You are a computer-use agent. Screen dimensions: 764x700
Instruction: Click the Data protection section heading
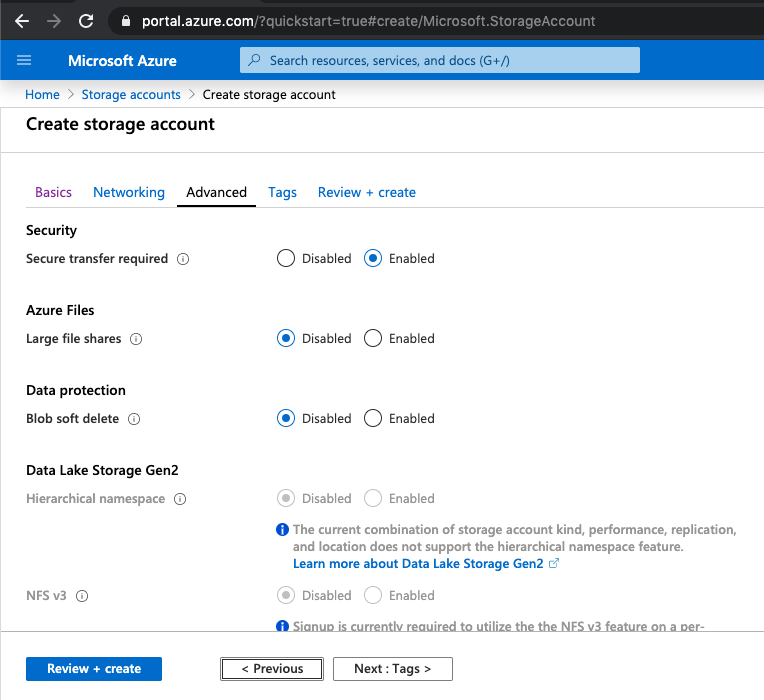(76, 390)
